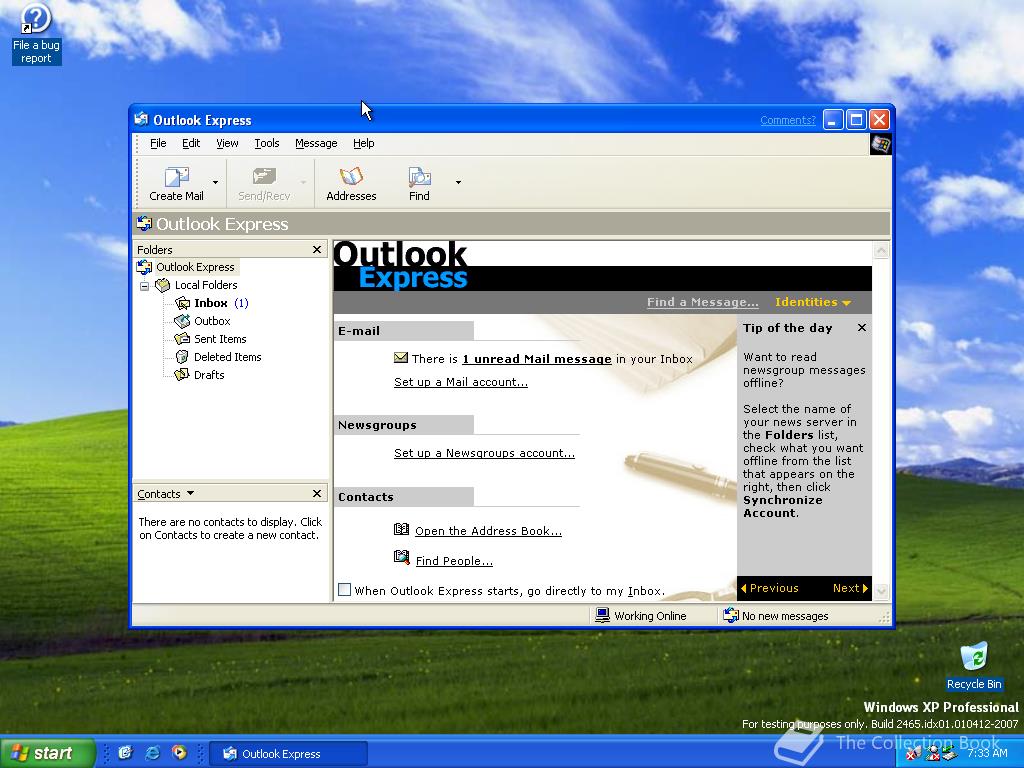Open the Create Mail stationery dropdown arrow
The image size is (1024, 768).
coord(216,183)
